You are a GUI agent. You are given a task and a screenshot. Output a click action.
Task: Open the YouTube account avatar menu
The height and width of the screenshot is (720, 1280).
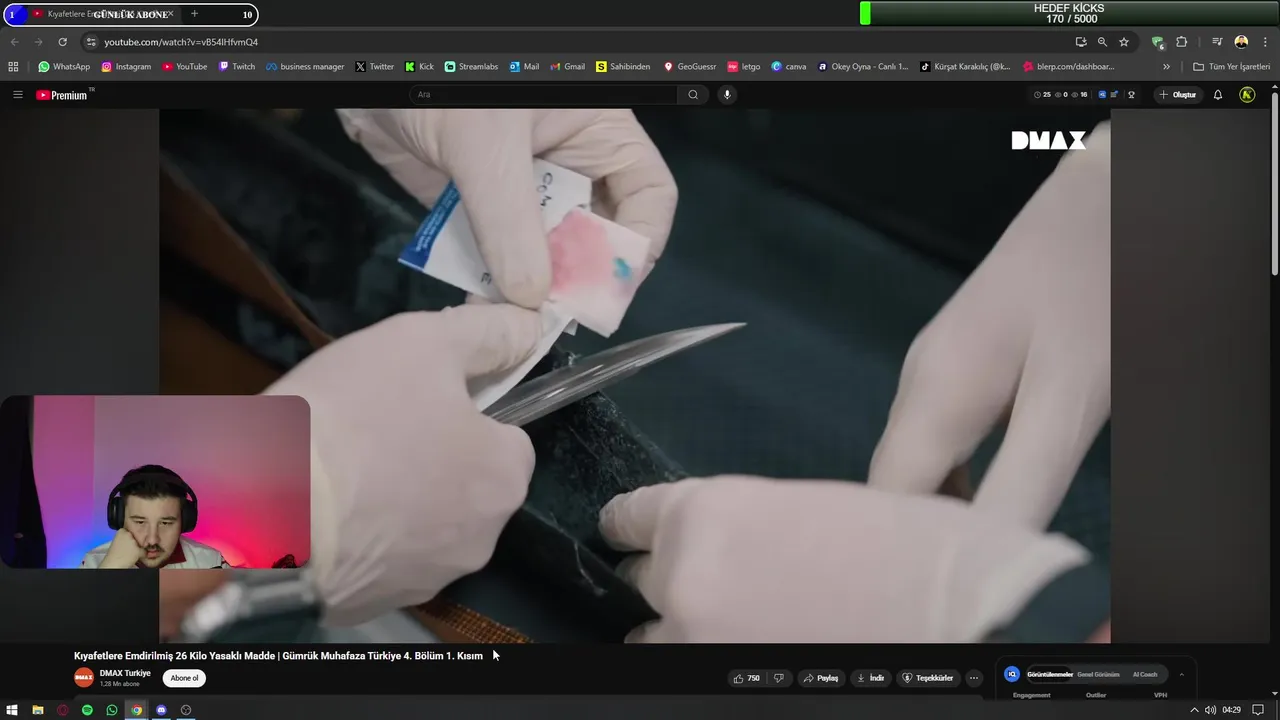(1247, 95)
